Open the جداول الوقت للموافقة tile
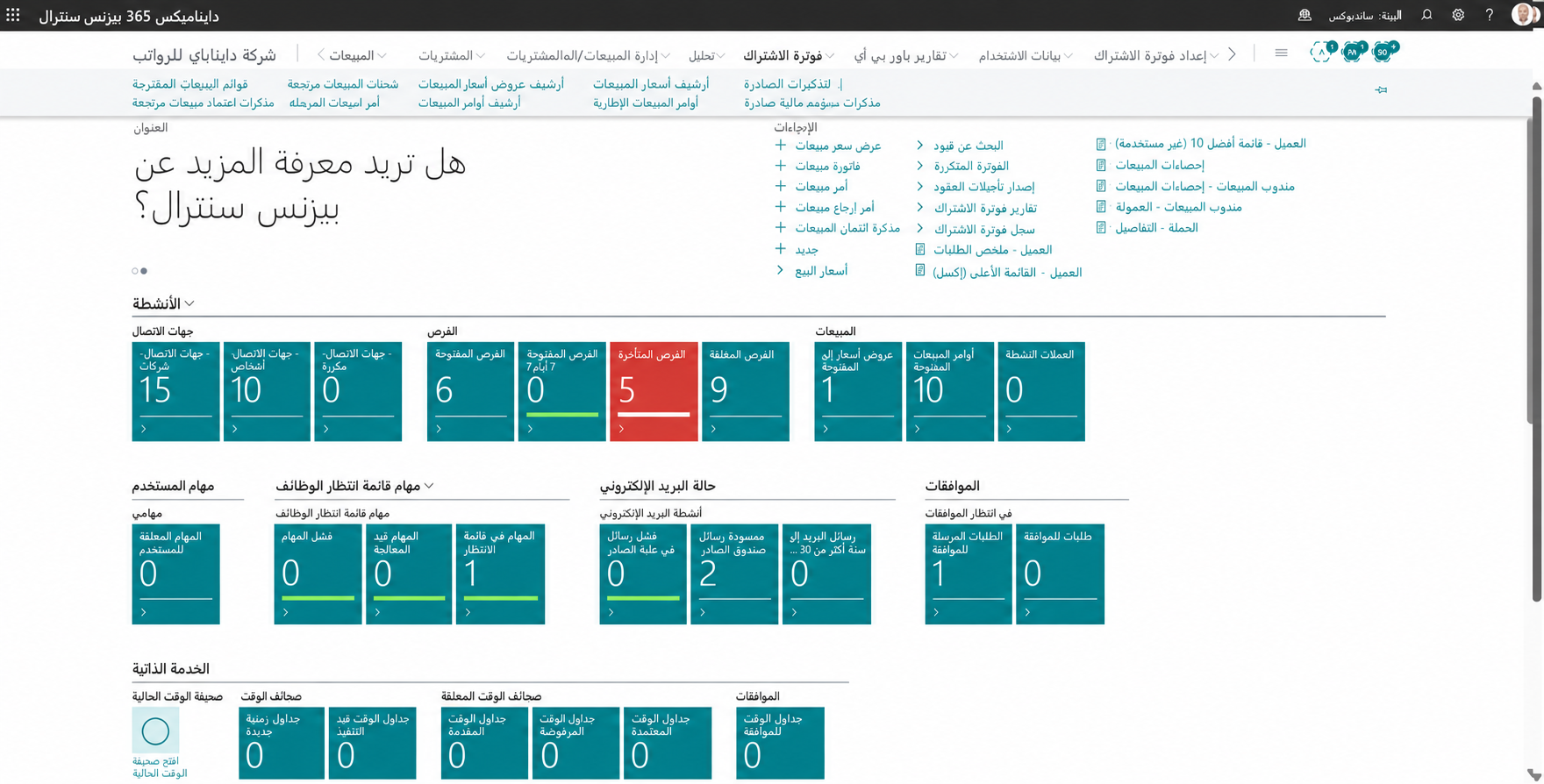 [780, 743]
